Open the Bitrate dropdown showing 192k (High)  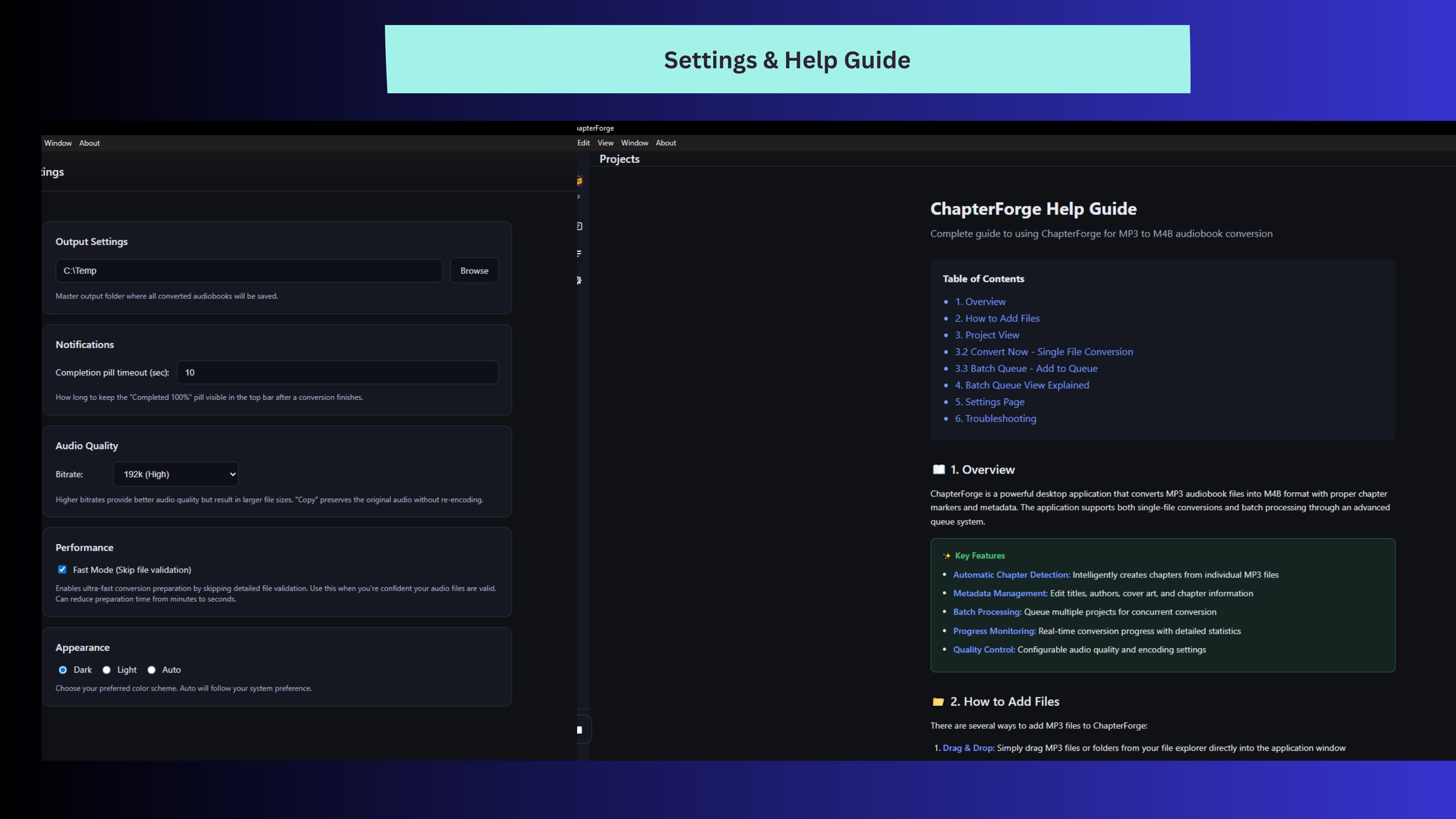click(175, 474)
